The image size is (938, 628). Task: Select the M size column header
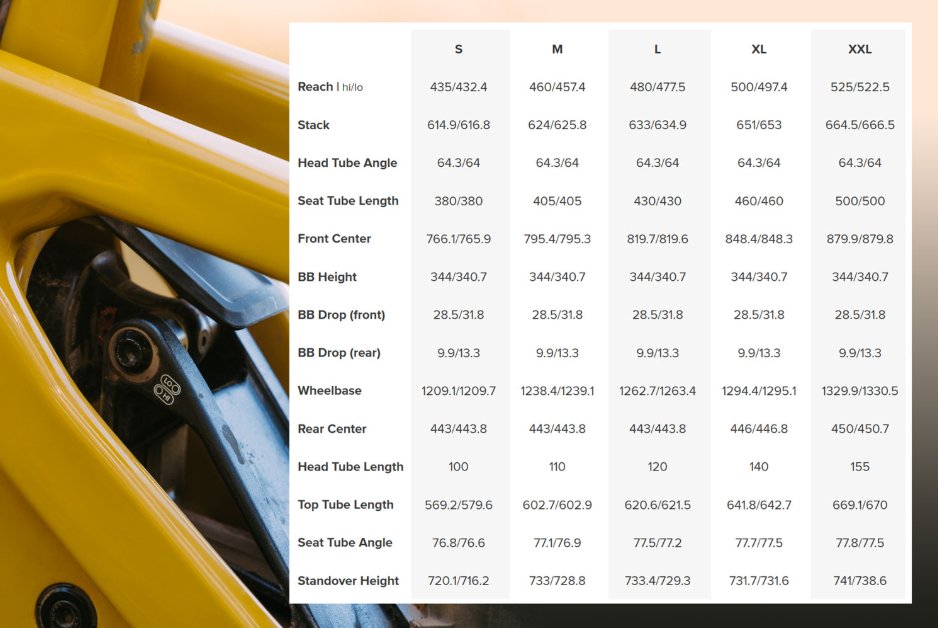pyautogui.click(x=557, y=49)
